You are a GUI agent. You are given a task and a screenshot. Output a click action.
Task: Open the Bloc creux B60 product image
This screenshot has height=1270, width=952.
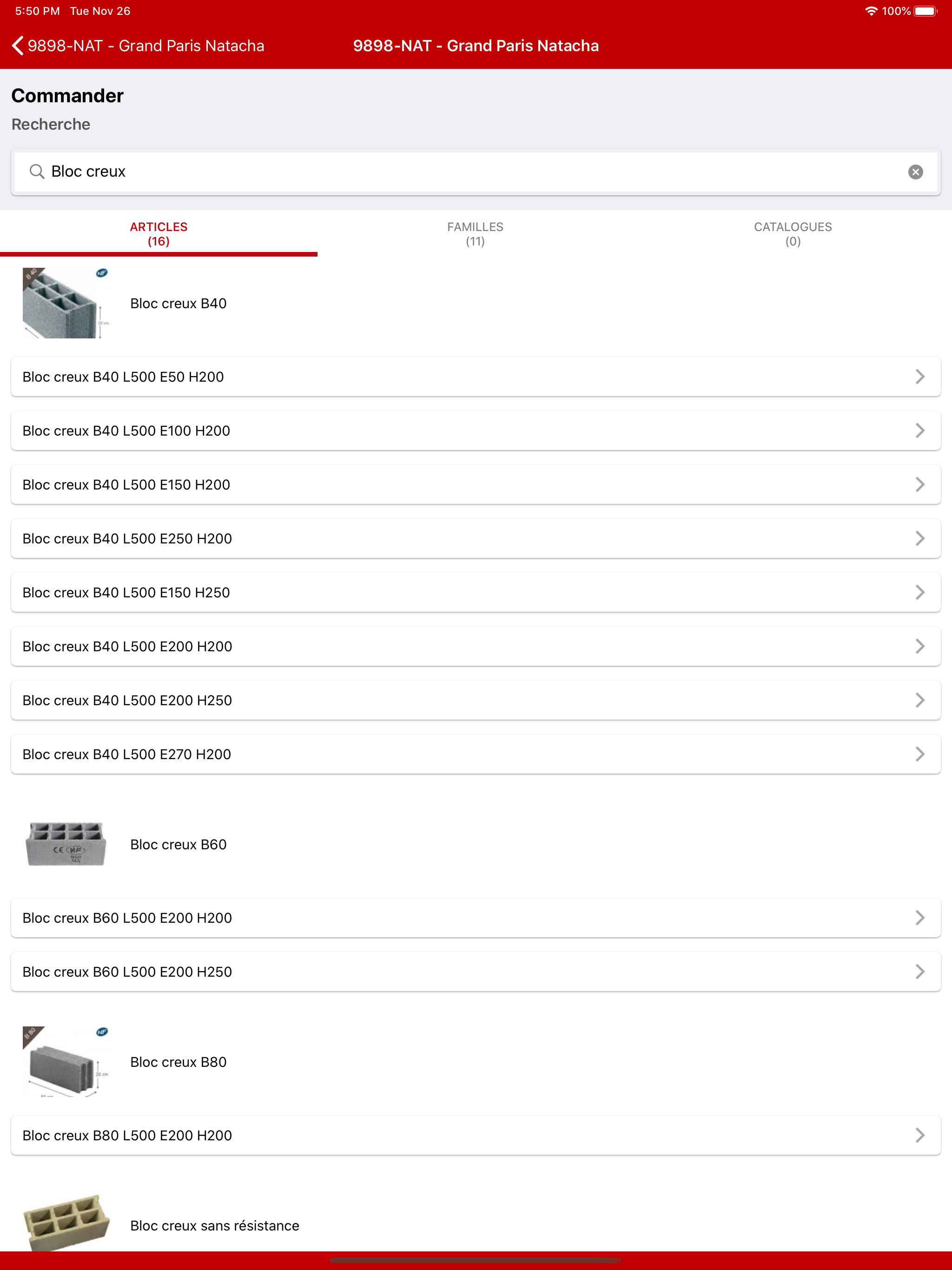[x=66, y=844]
